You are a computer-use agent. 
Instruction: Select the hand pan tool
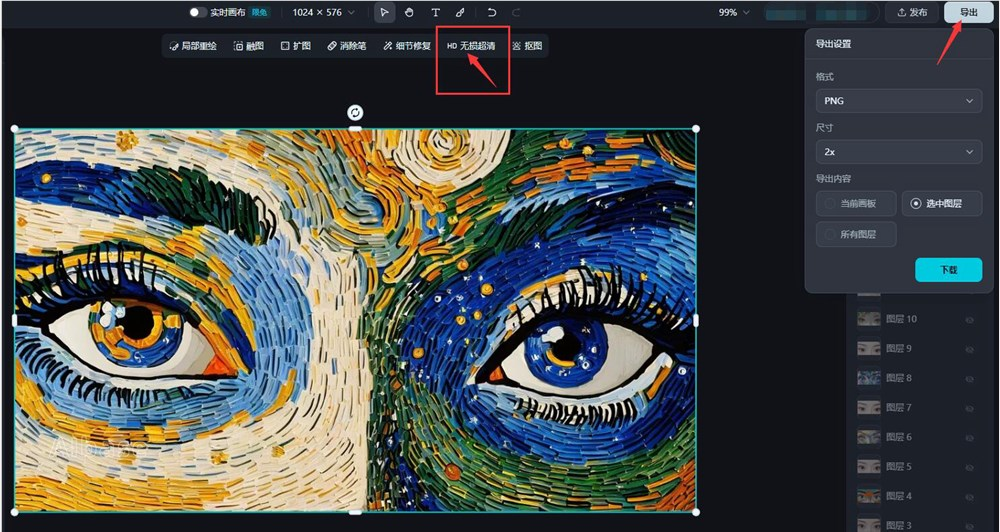click(410, 13)
